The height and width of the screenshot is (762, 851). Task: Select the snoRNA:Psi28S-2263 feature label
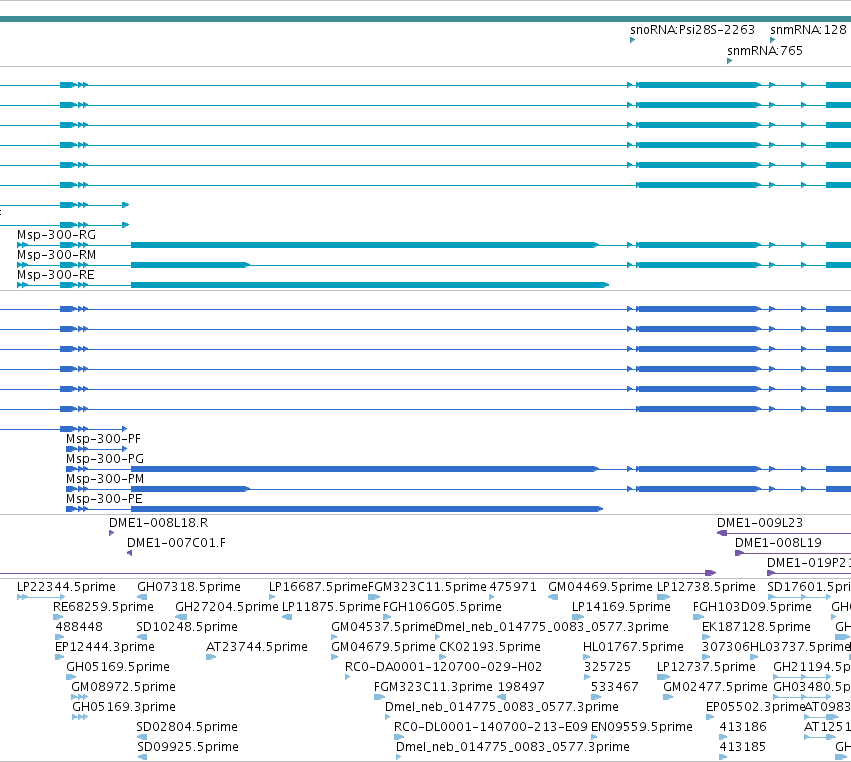point(692,30)
